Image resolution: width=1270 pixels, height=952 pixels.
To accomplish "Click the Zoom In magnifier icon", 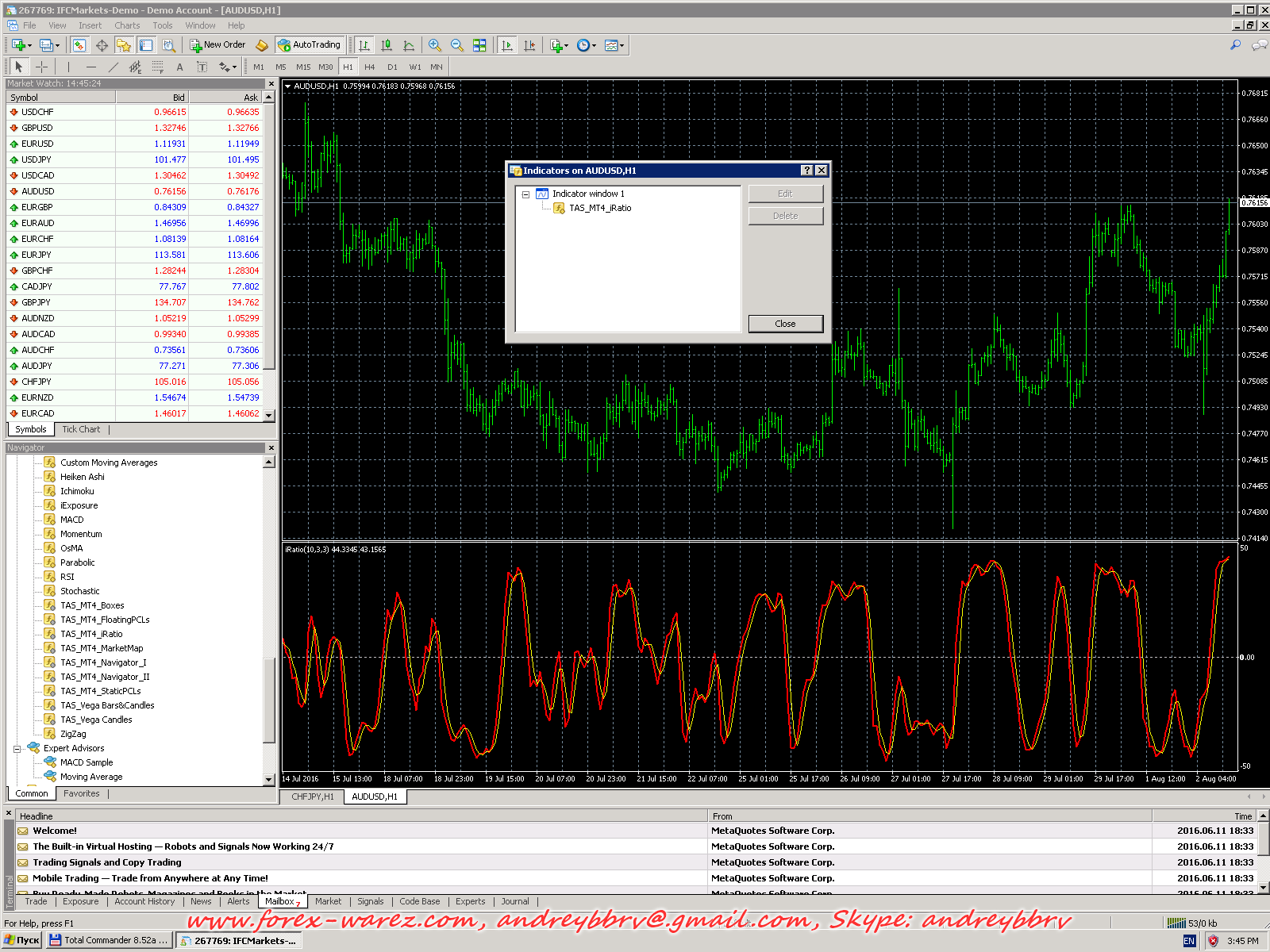I will coord(434,45).
